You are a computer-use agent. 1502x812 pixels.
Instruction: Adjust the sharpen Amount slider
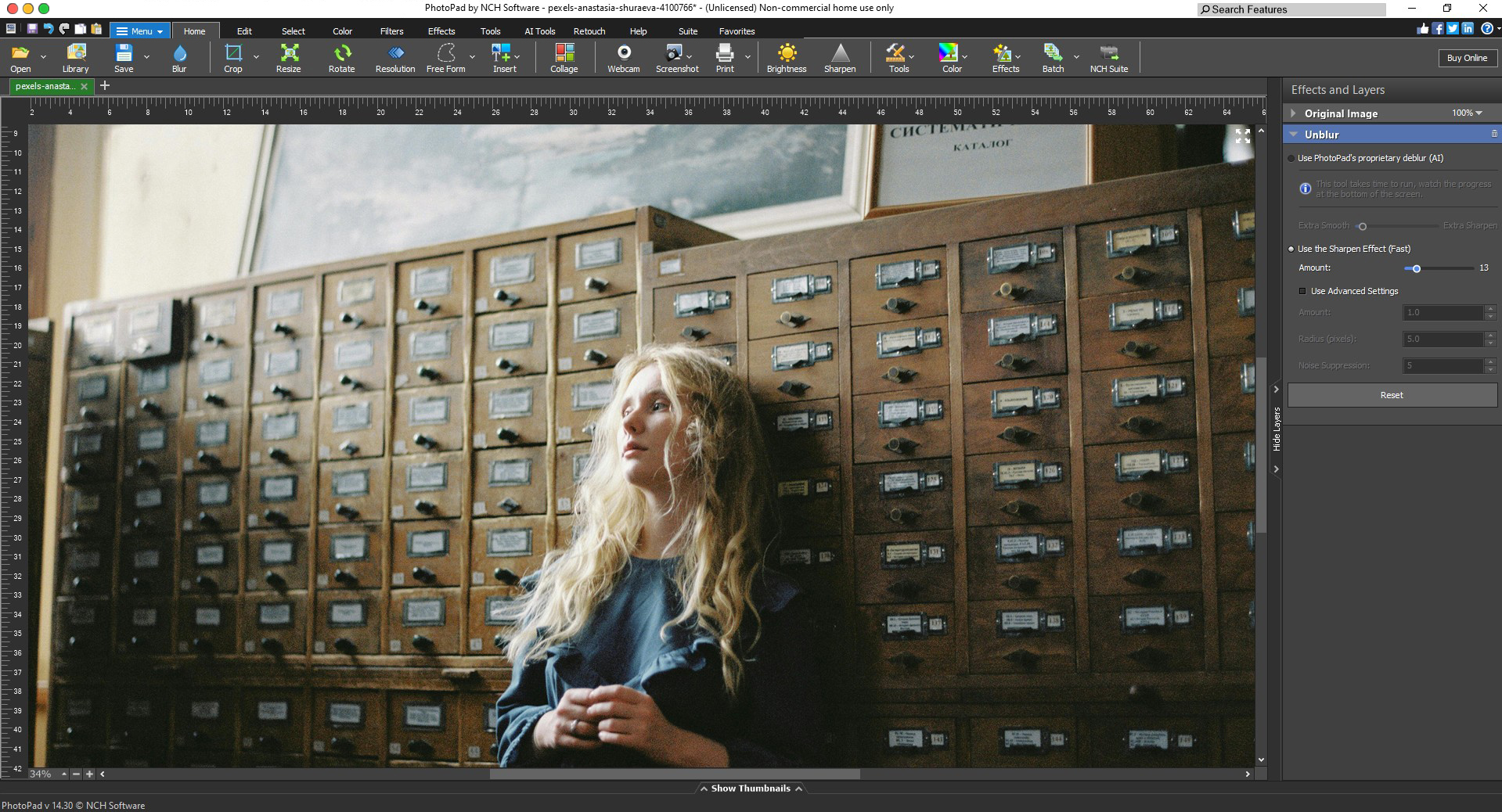point(1416,268)
